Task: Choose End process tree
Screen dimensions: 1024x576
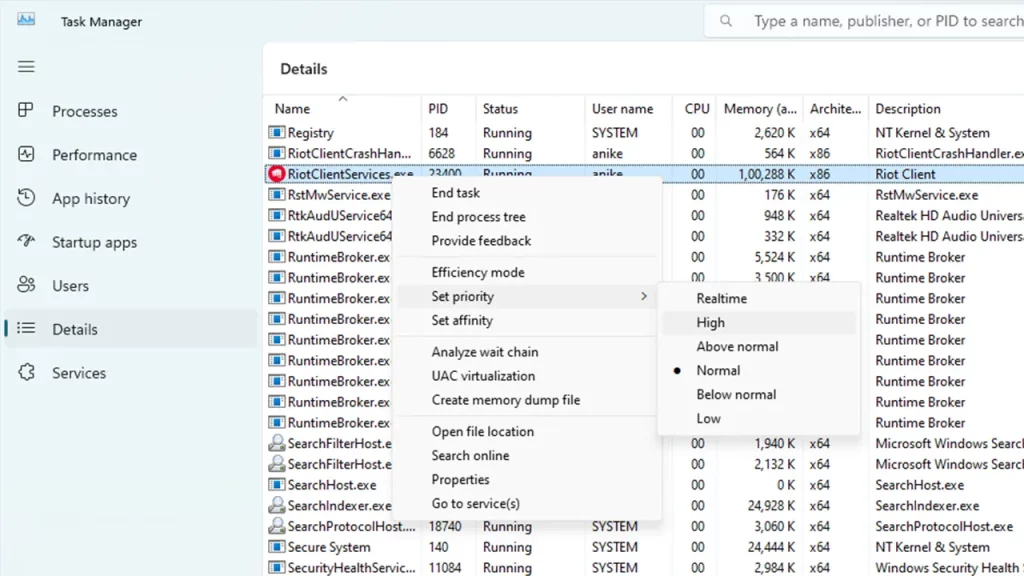Action: click(x=526, y=217)
